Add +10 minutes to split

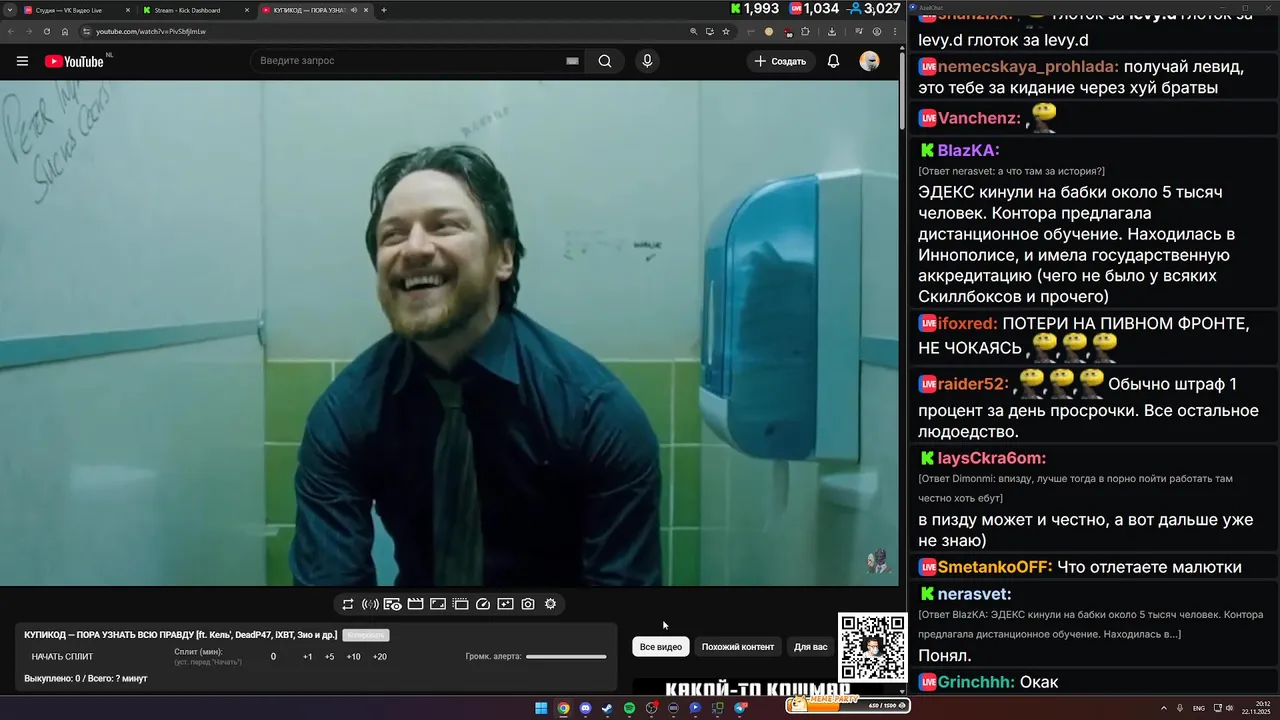tap(353, 657)
